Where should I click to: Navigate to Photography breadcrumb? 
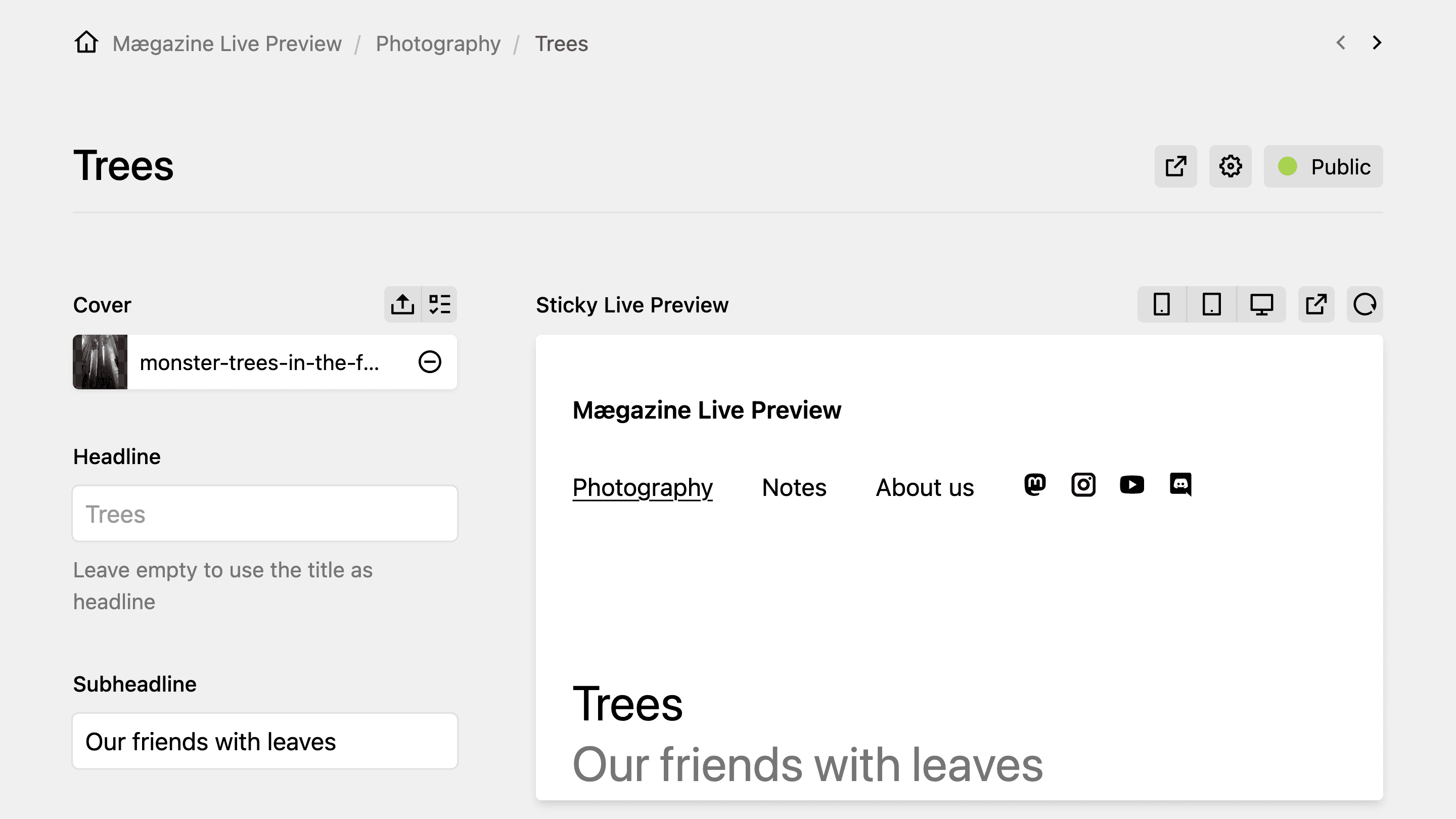coord(438,43)
